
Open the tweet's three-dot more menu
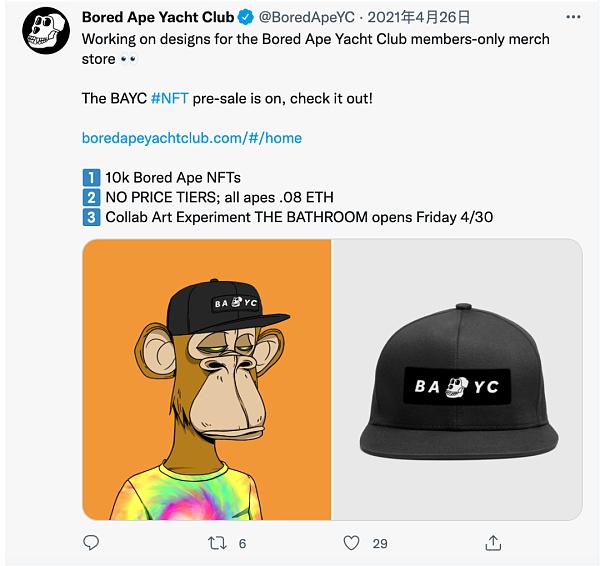571,18
